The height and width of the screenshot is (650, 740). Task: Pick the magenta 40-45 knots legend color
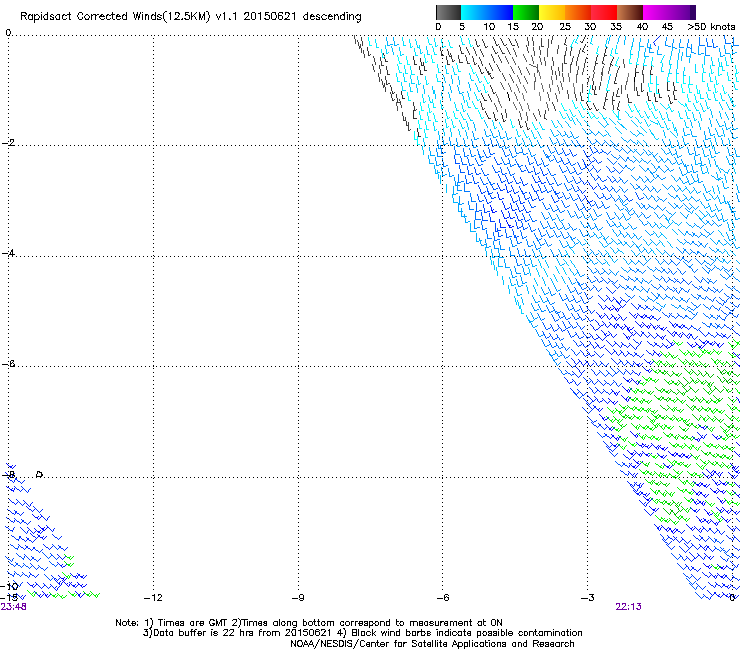click(656, 12)
